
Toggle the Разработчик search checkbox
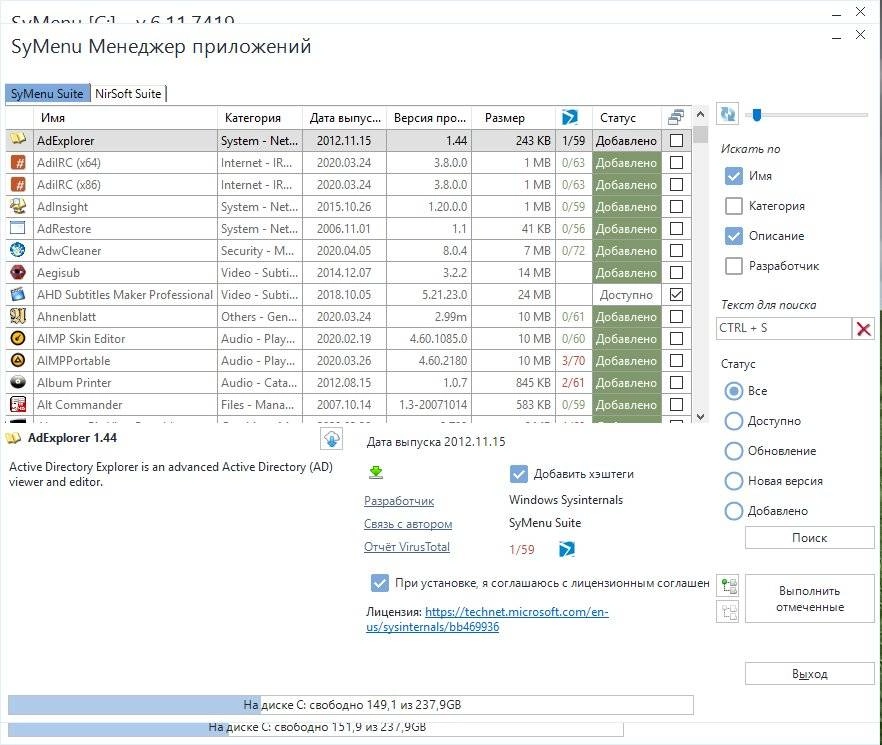pos(734,266)
